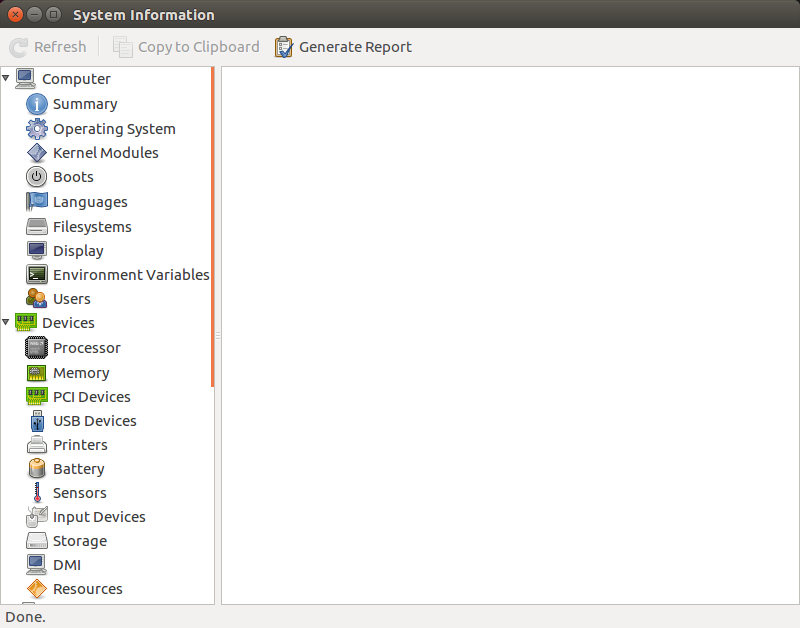Screen dimensions: 800x628
Task: Select the Display monitor icon
Action: pyautogui.click(x=37, y=250)
